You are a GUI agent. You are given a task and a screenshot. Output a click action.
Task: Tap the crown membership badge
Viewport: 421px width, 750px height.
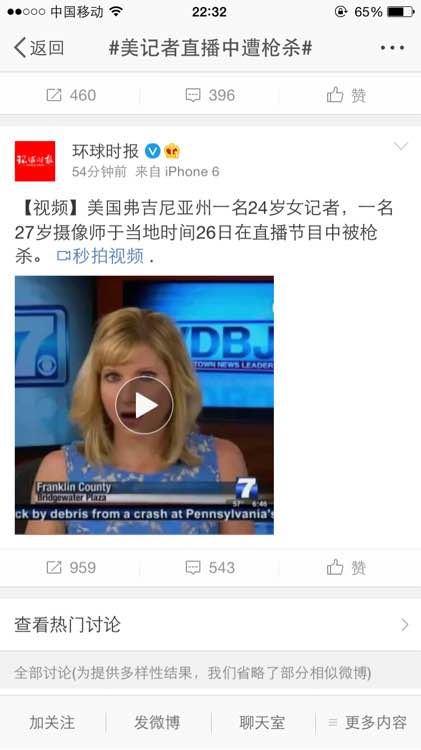(172, 151)
